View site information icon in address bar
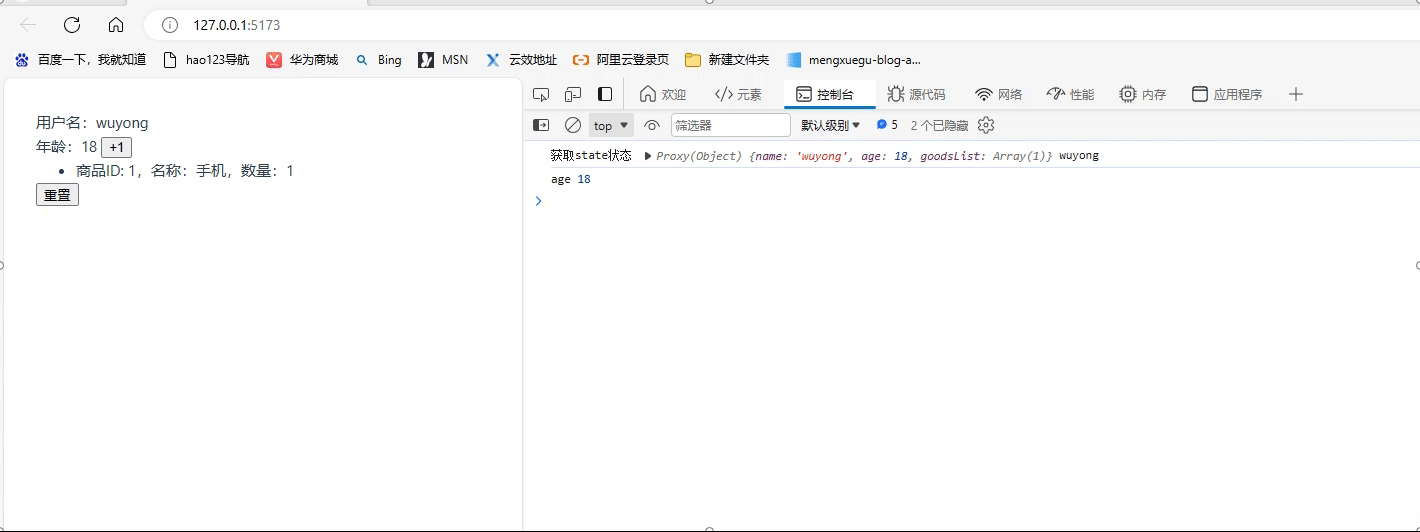 (x=170, y=25)
